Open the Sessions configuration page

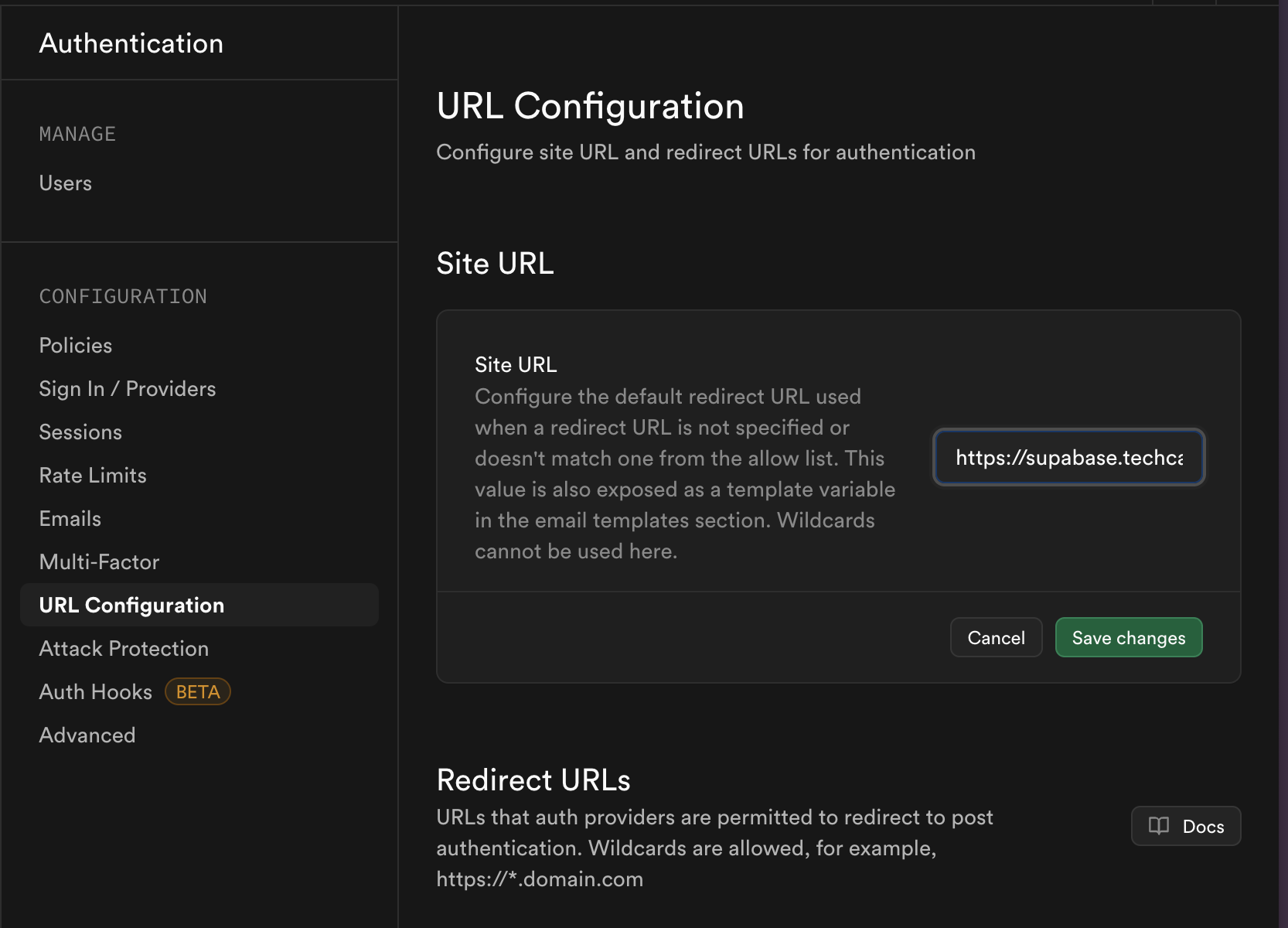point(80,432)
